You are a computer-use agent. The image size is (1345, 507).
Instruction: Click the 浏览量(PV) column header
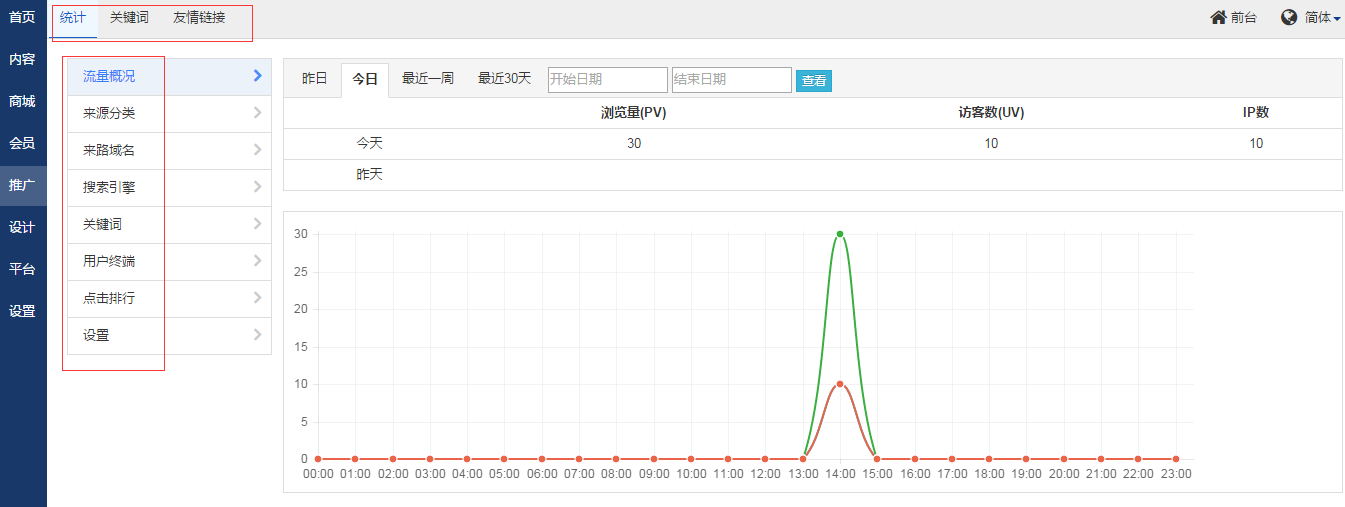[x=634, y=113]
